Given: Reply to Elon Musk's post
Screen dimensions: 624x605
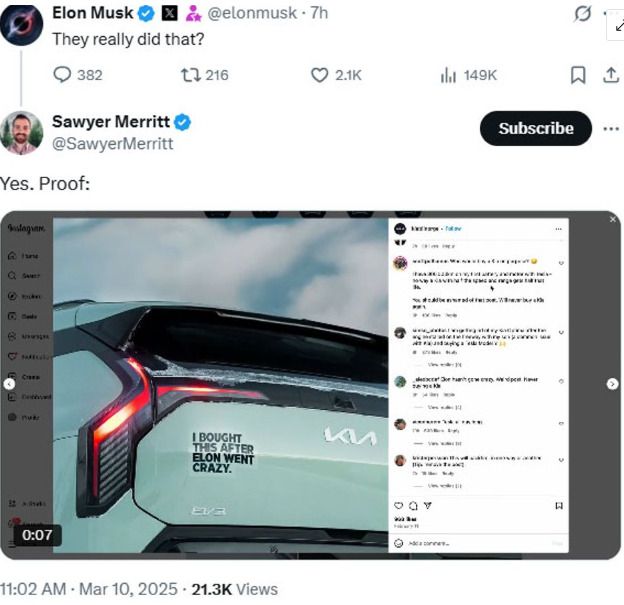Looking at the screenshot, I should 63,75.
